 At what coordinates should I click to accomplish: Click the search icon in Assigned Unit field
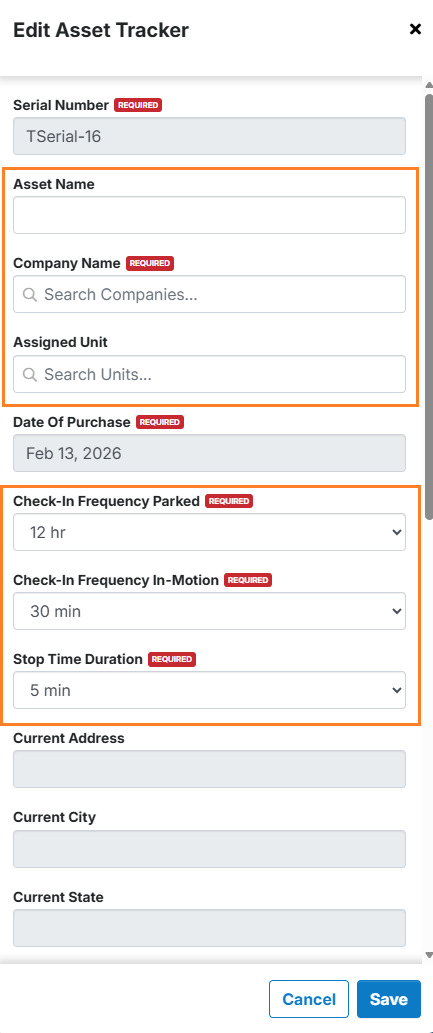[x=30, y=375]
